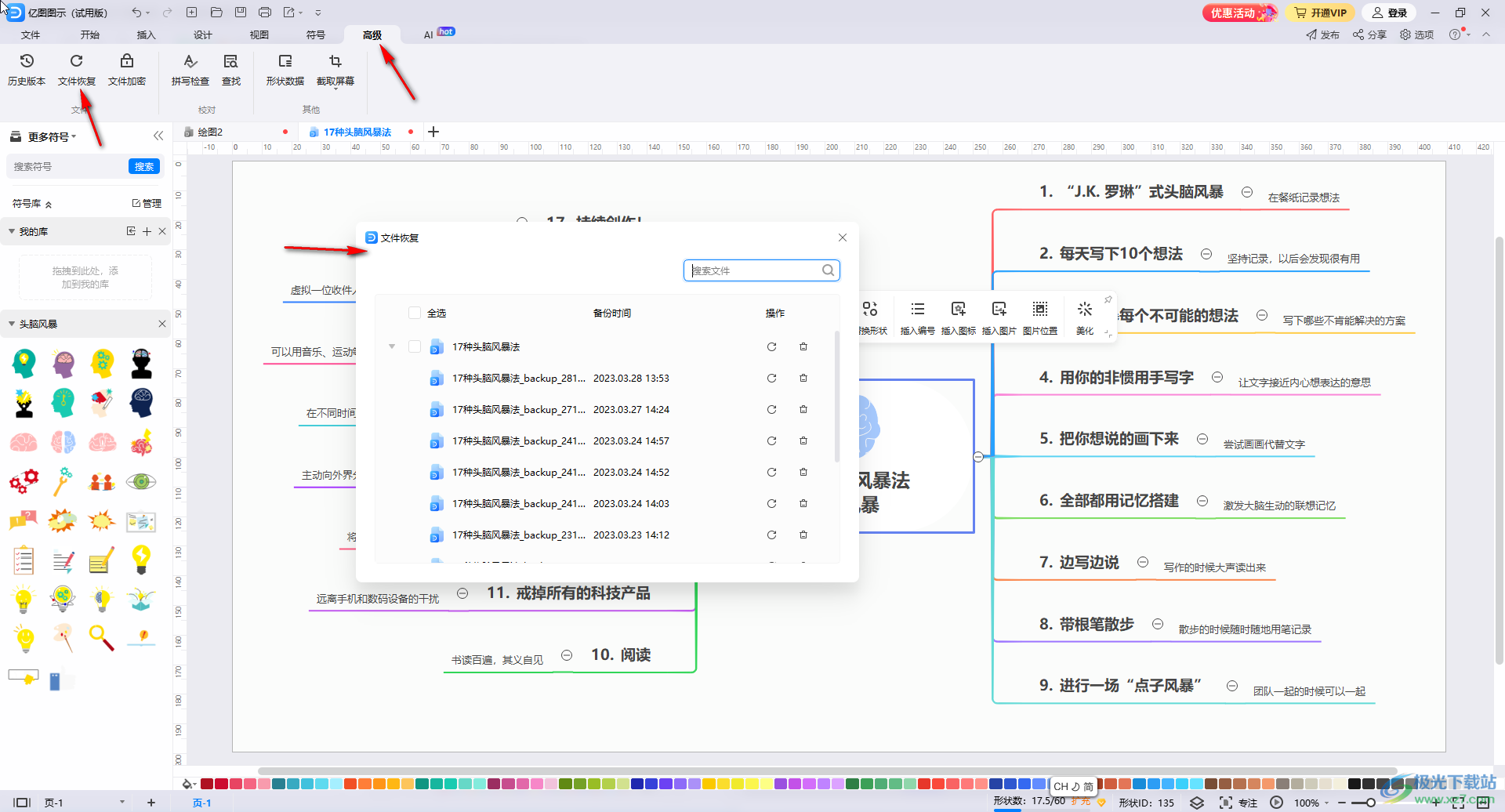Open Shape Data (形状数据) panel
This screenshot has height=812, width=1505.
pyautogui.click(x=285, y=69)
